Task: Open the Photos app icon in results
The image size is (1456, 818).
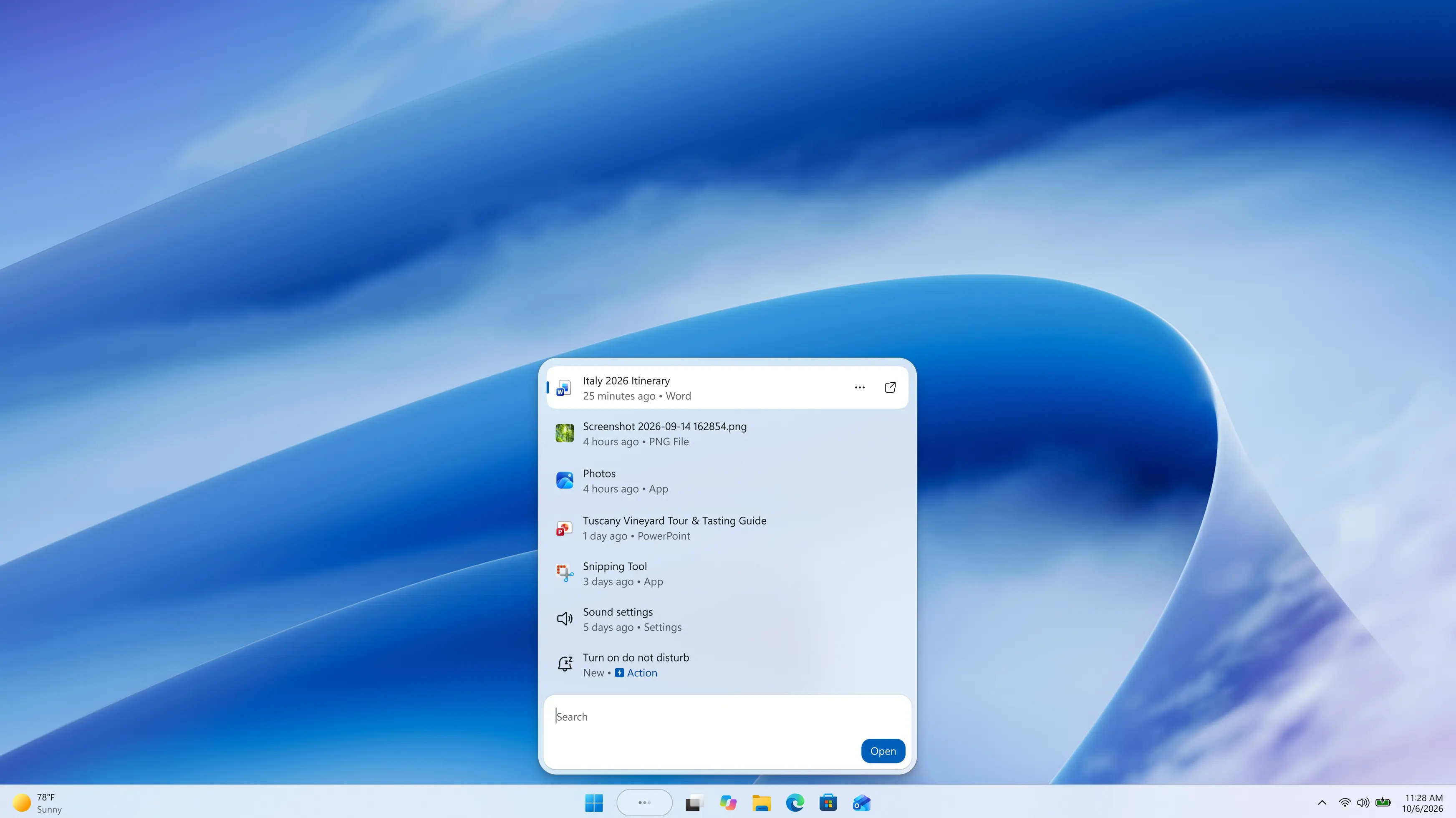Action: pos(565,480)
